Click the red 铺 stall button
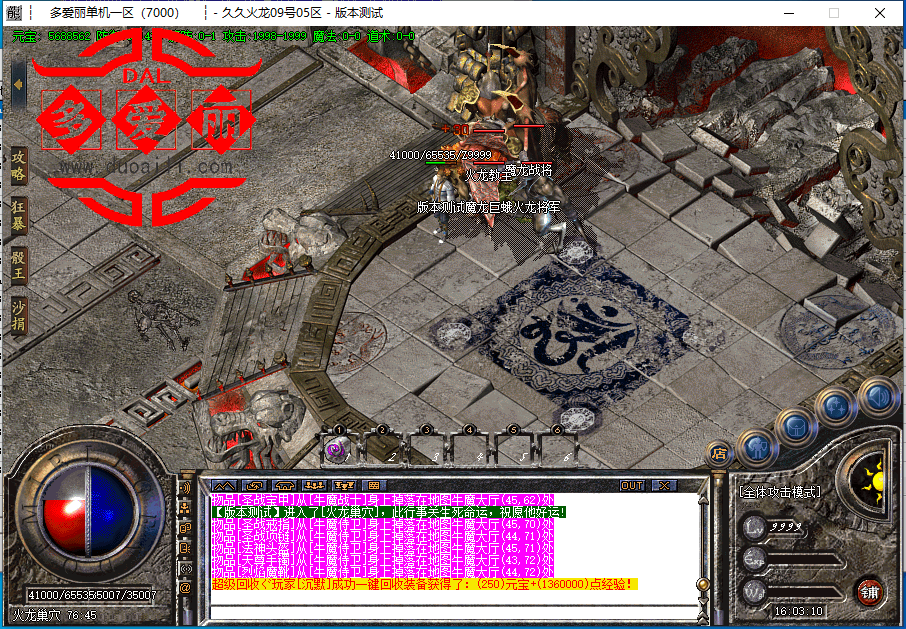 click(870, 590)
